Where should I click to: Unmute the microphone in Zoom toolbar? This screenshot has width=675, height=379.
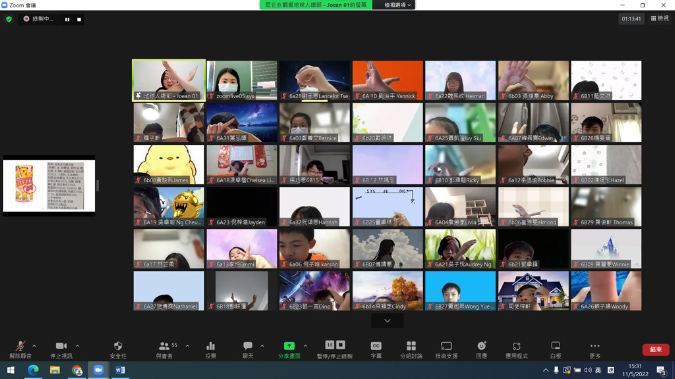pos(20,349)
